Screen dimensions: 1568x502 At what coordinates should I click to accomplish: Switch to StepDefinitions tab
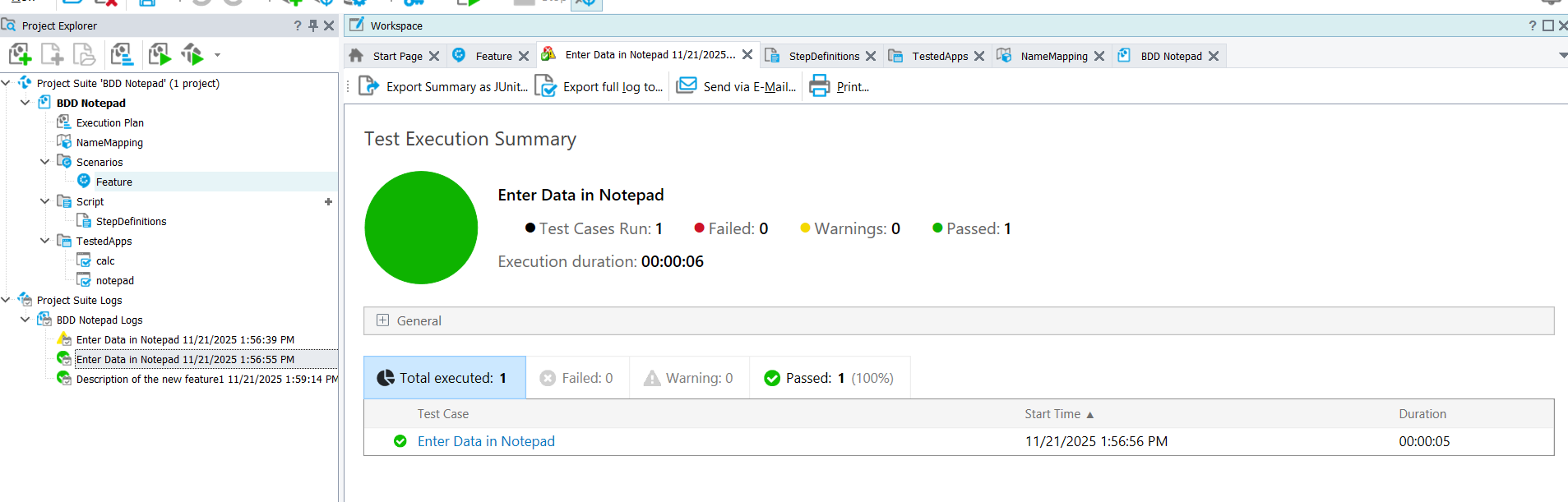point(824,56)
